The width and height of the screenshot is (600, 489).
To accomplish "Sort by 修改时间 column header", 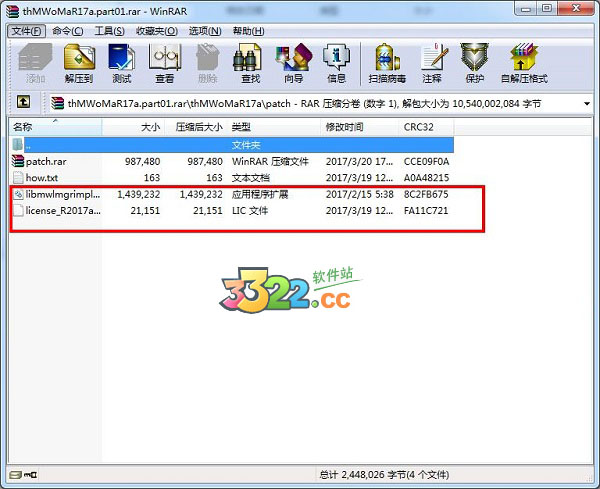I will coord(359,127).
